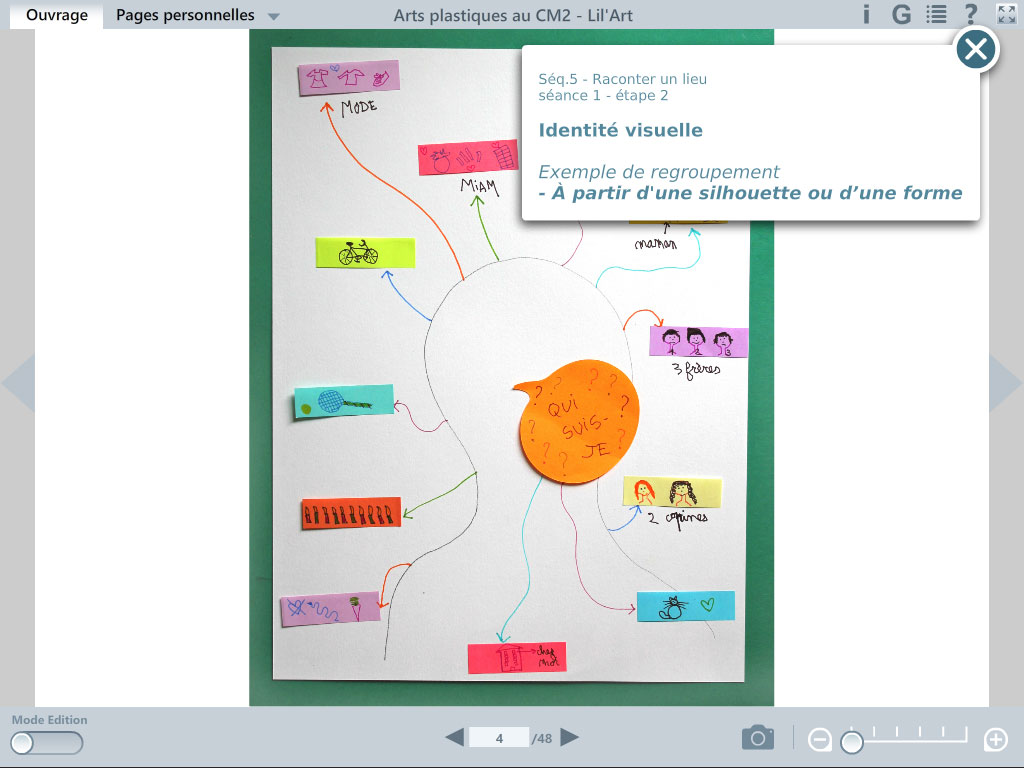Flip to next page via right edge arrow
The height and width of the screenshot is (768, 1024).
(1004, 383)
